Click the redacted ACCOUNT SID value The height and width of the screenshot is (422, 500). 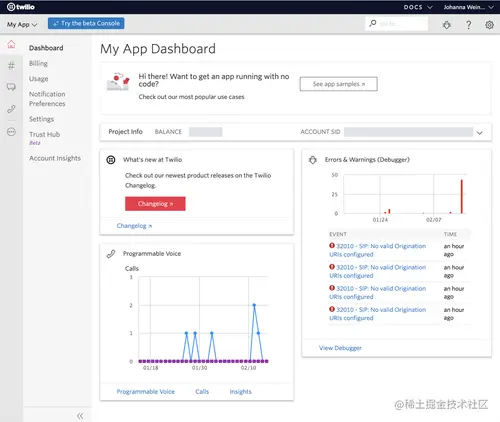(x=408, y=132)
